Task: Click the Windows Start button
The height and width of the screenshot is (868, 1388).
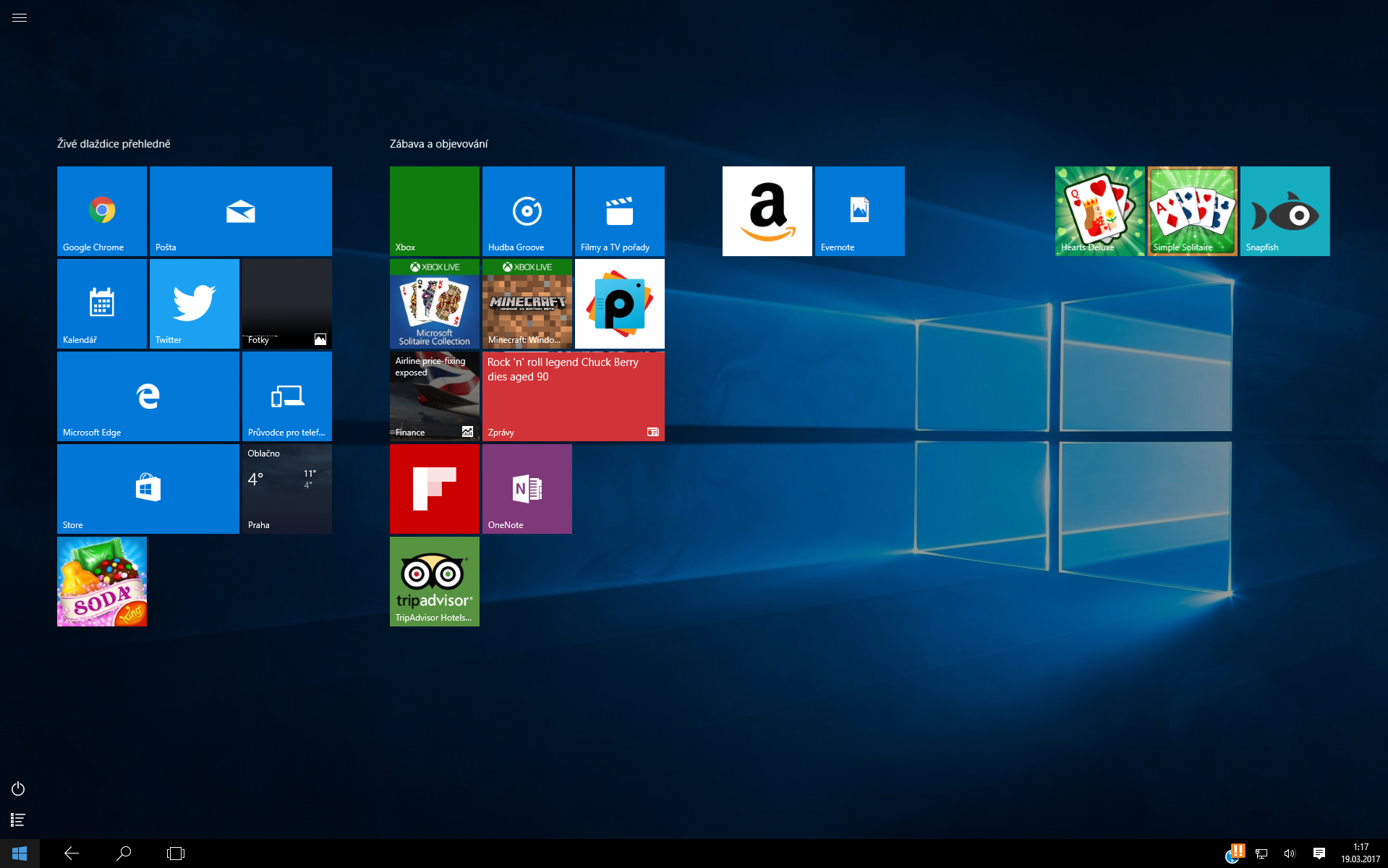Action: (x=20, y=854)
